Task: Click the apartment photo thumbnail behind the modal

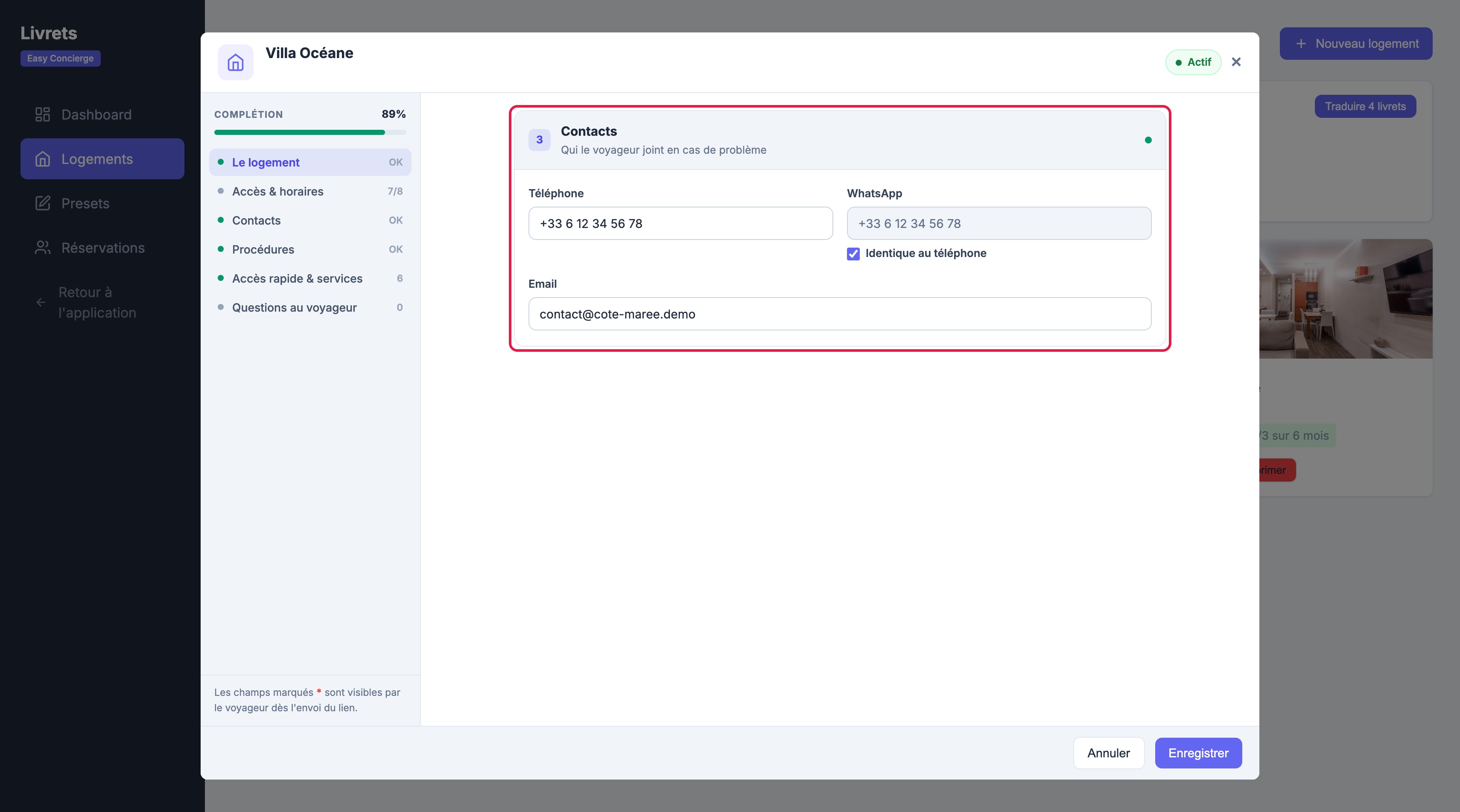Action: click(x=1346, y=298)
